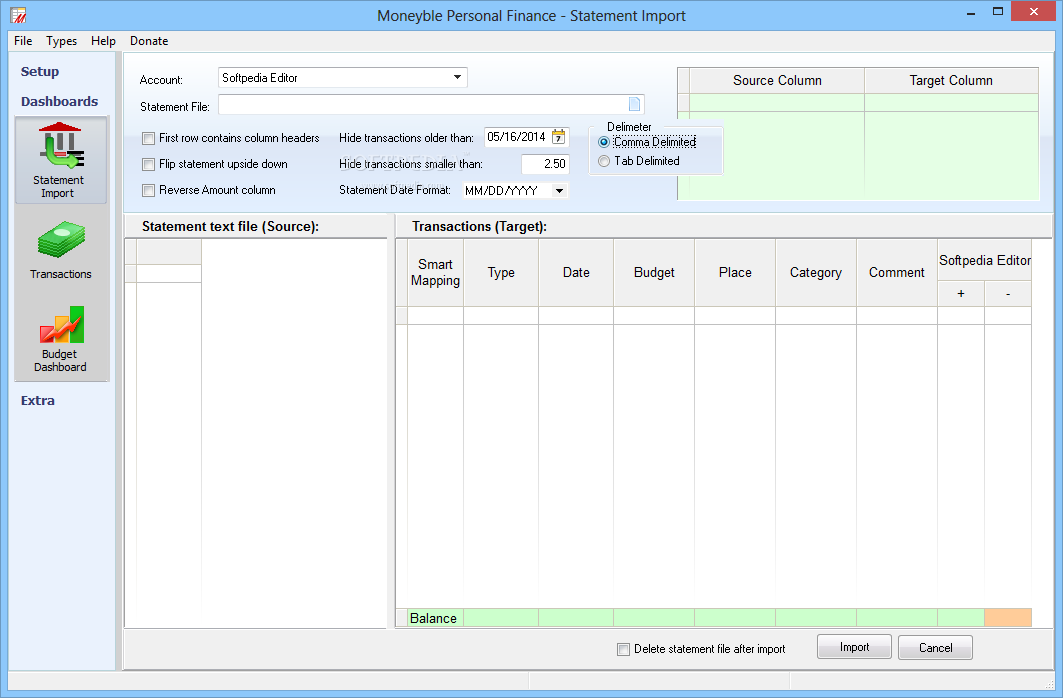Expand the Setup sidebar section
The image size is (1063, 698).
40,71
